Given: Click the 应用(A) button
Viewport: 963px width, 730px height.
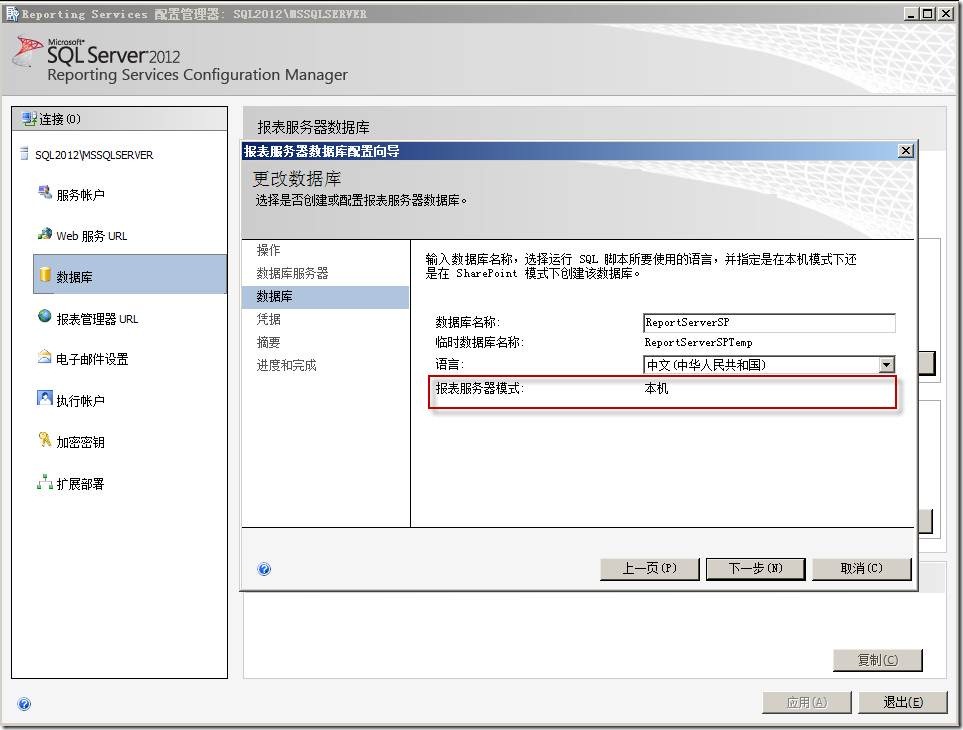Looking at the screenshot, I should click(x=807, y=702).
